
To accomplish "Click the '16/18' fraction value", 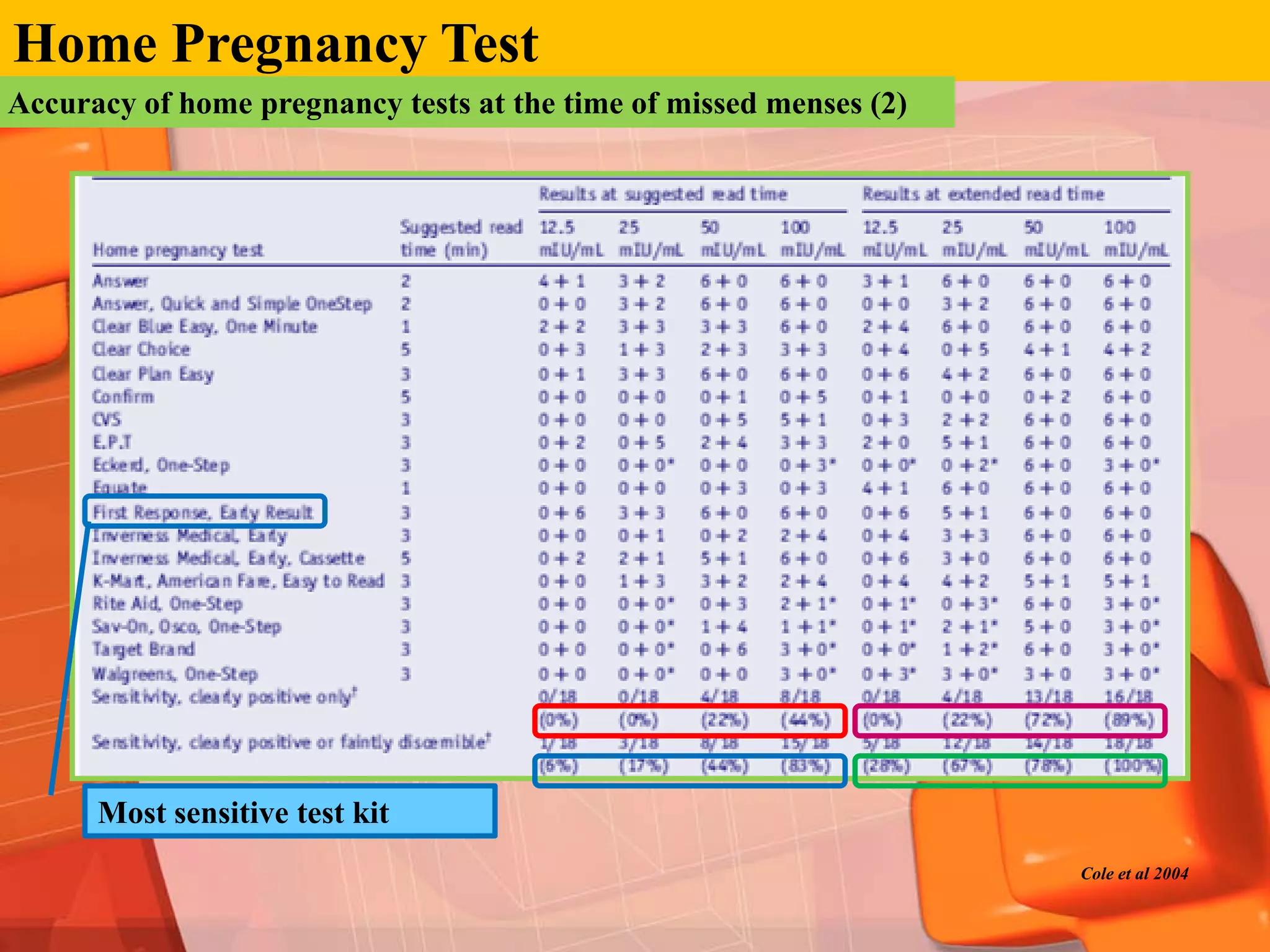I will click(x=1129, y=697).
